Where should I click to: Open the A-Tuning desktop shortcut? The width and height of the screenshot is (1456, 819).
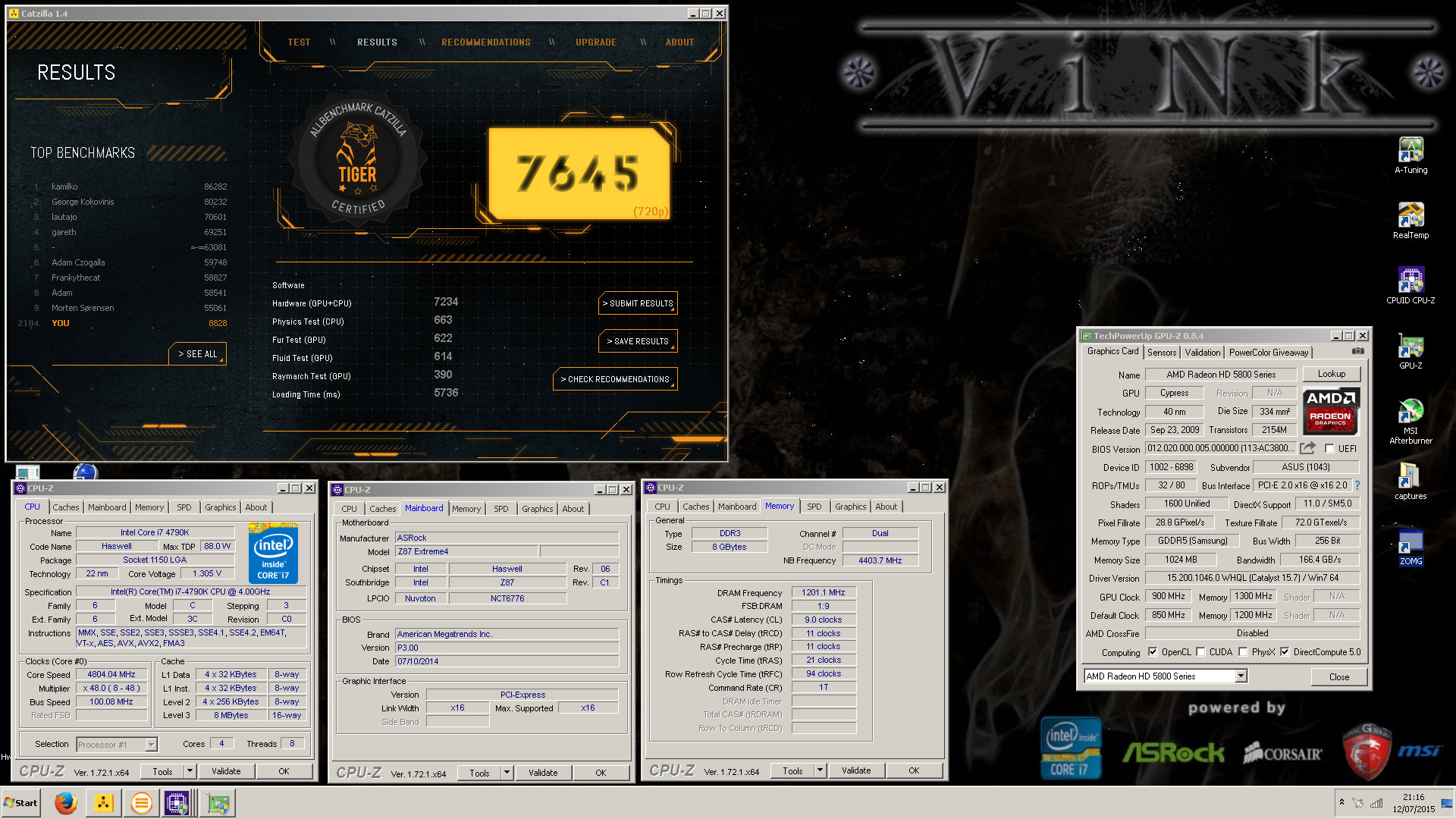tap(1410, 155)
